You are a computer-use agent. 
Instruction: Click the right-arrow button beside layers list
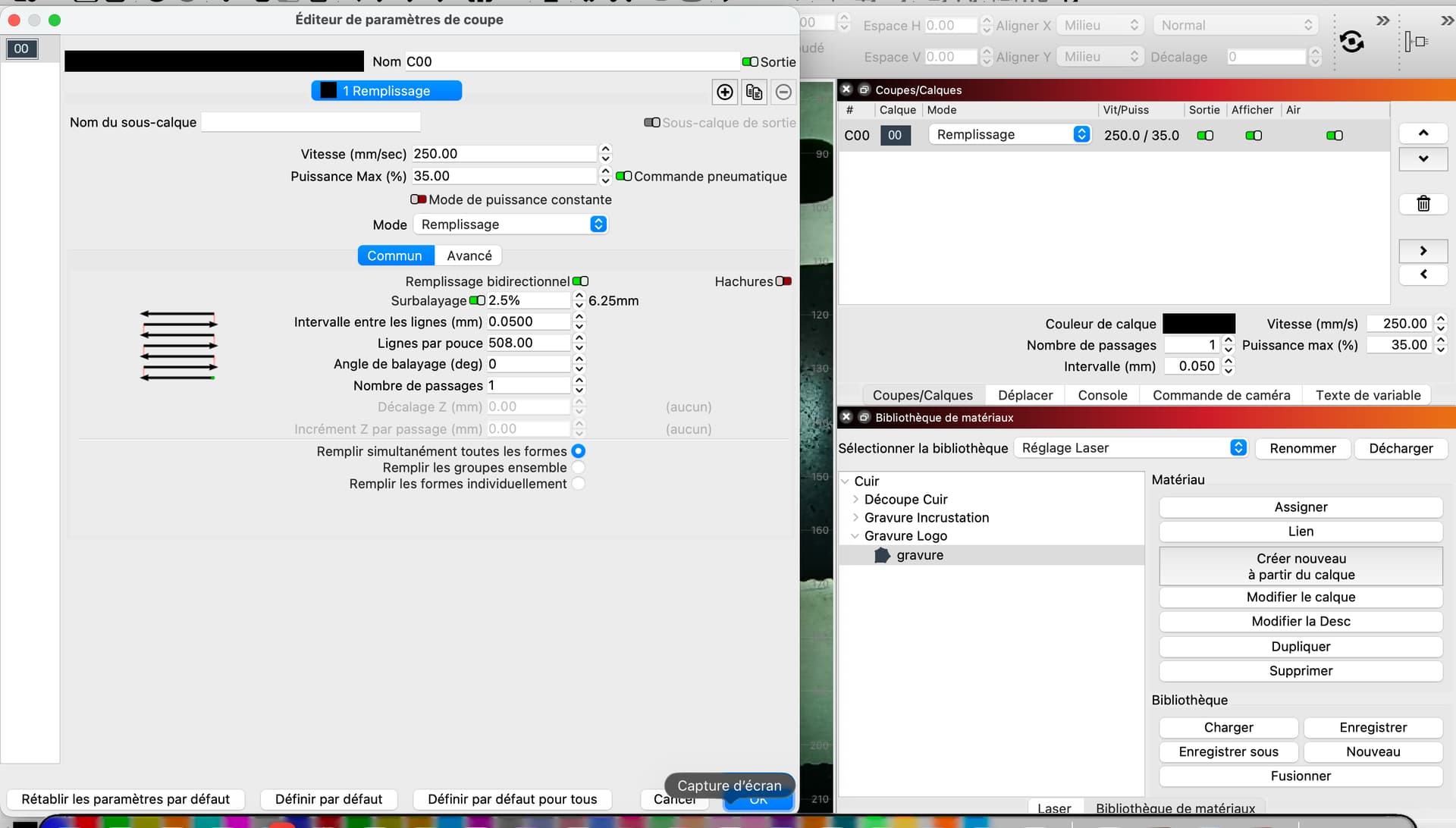(x=1423, y=251)
